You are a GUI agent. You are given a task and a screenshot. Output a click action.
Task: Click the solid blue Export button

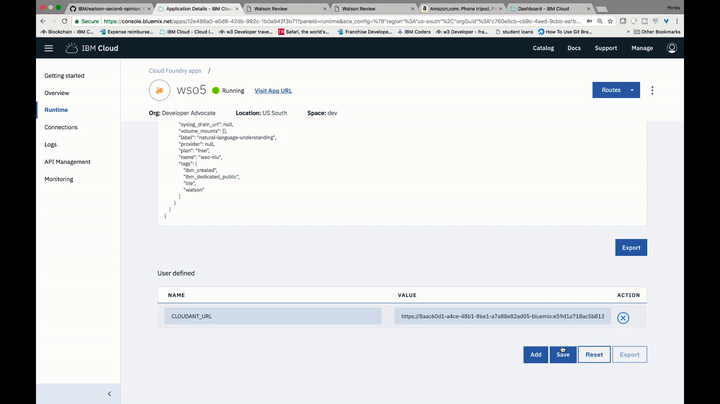tap(631, 247)
